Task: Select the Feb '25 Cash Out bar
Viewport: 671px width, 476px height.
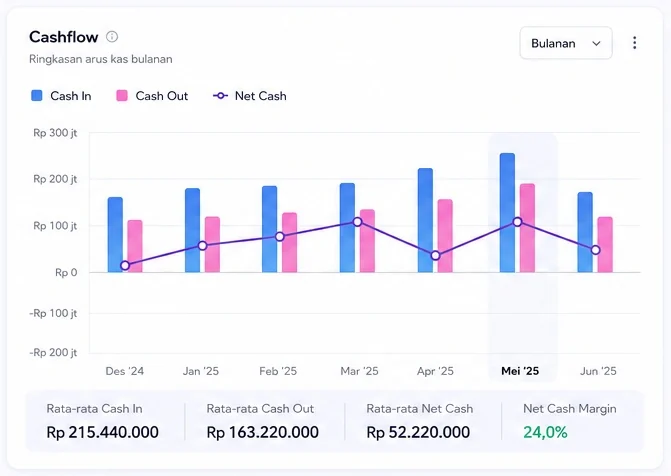Action: pos(289,242)
